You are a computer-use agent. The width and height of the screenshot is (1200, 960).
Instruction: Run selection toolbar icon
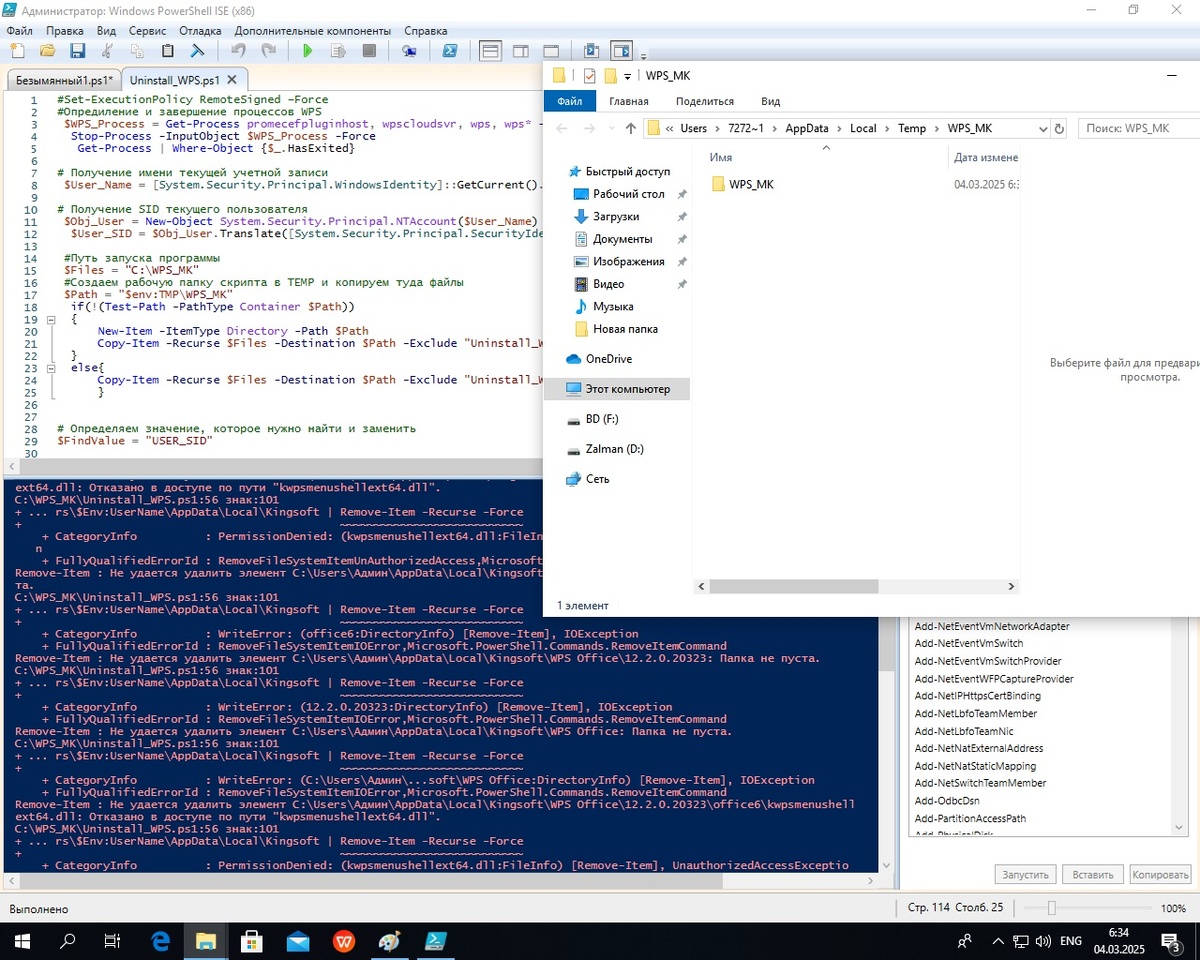(338, 50)
